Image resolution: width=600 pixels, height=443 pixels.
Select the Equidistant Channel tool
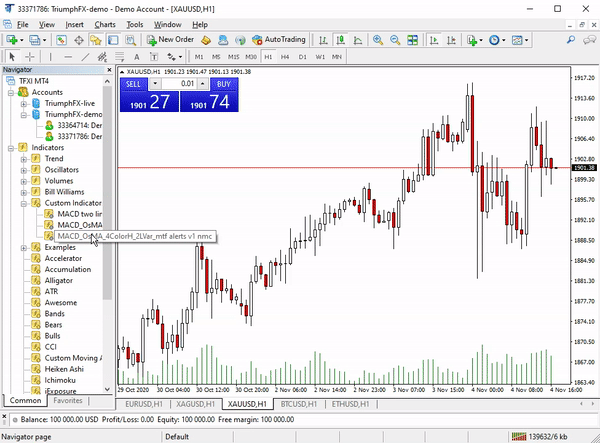point(102,57)
